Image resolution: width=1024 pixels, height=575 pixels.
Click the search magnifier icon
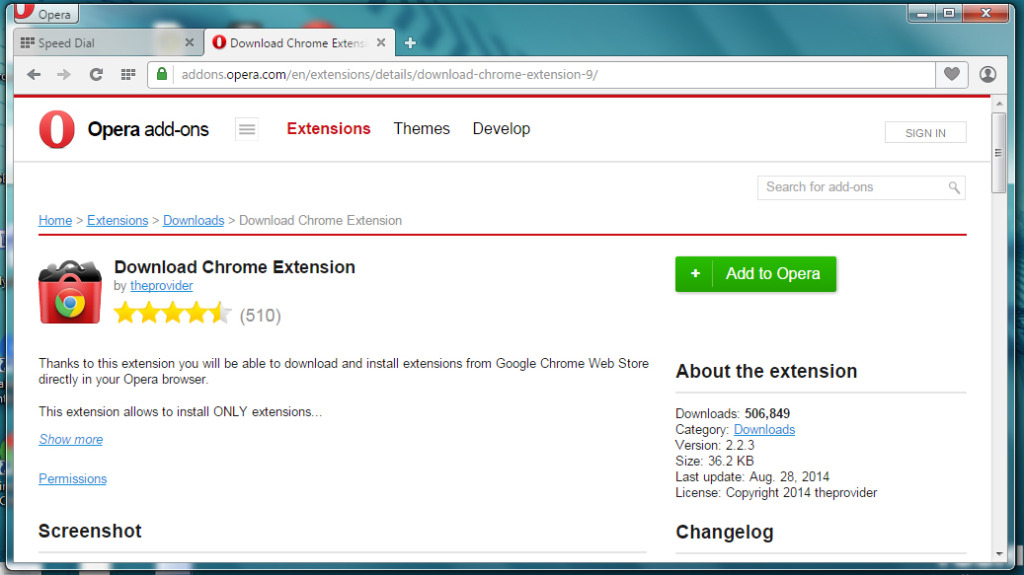[954, 187]
